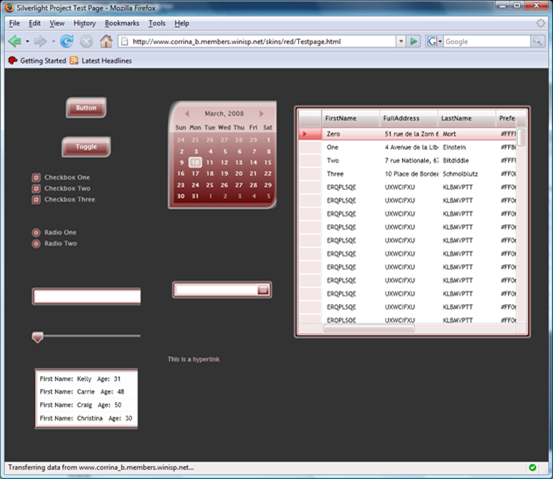The height and width of the screenshot is (479, 553).
Task: Select Radio One
Action: pos(36,232)
